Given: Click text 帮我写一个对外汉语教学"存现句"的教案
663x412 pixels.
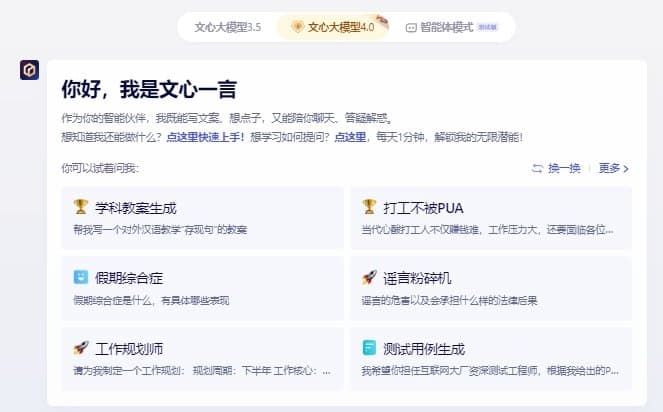Looking at the screenshot, I should [160, 230].
